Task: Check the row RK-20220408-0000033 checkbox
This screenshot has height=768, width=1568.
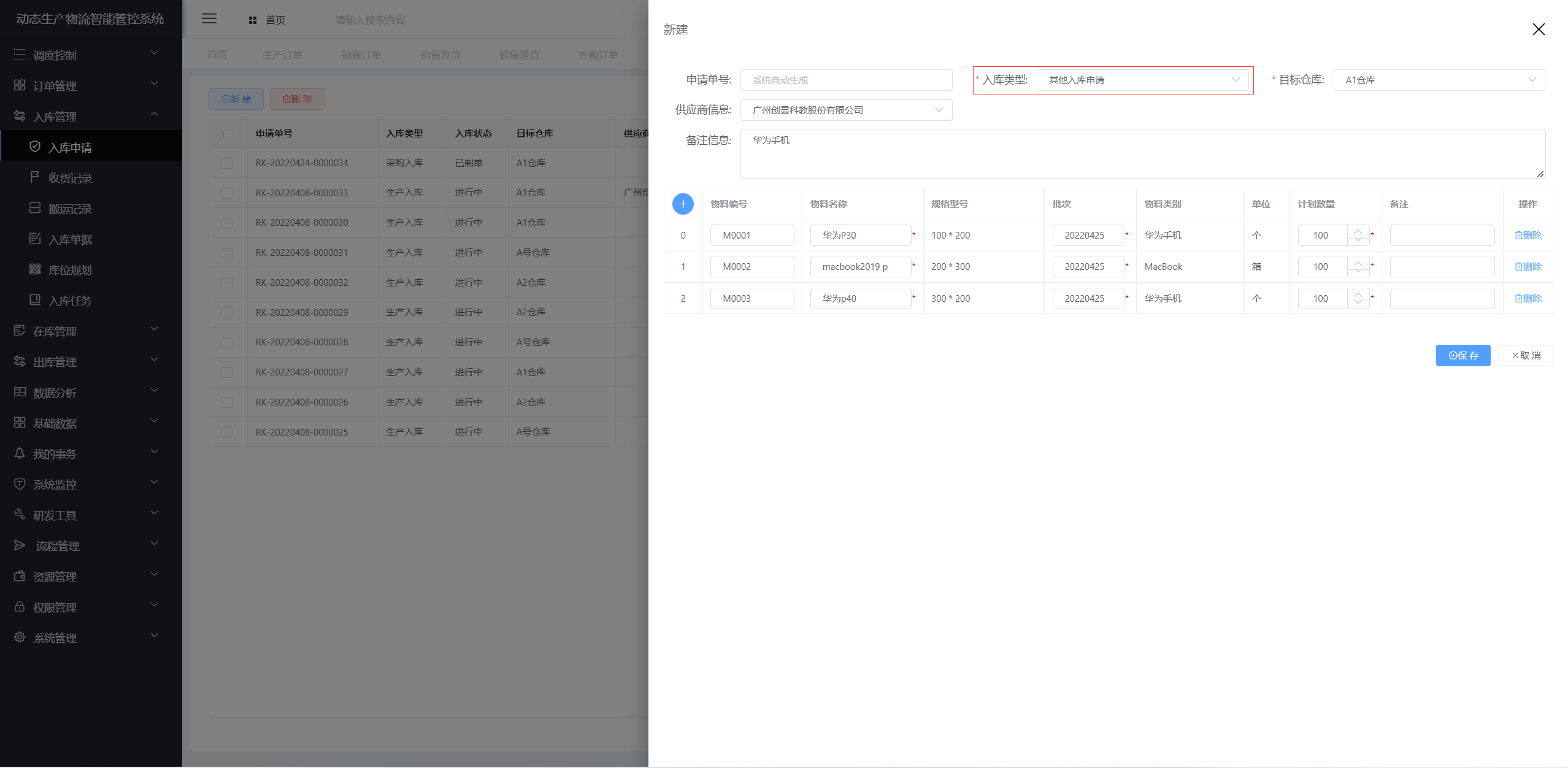Action: point(227,193)
